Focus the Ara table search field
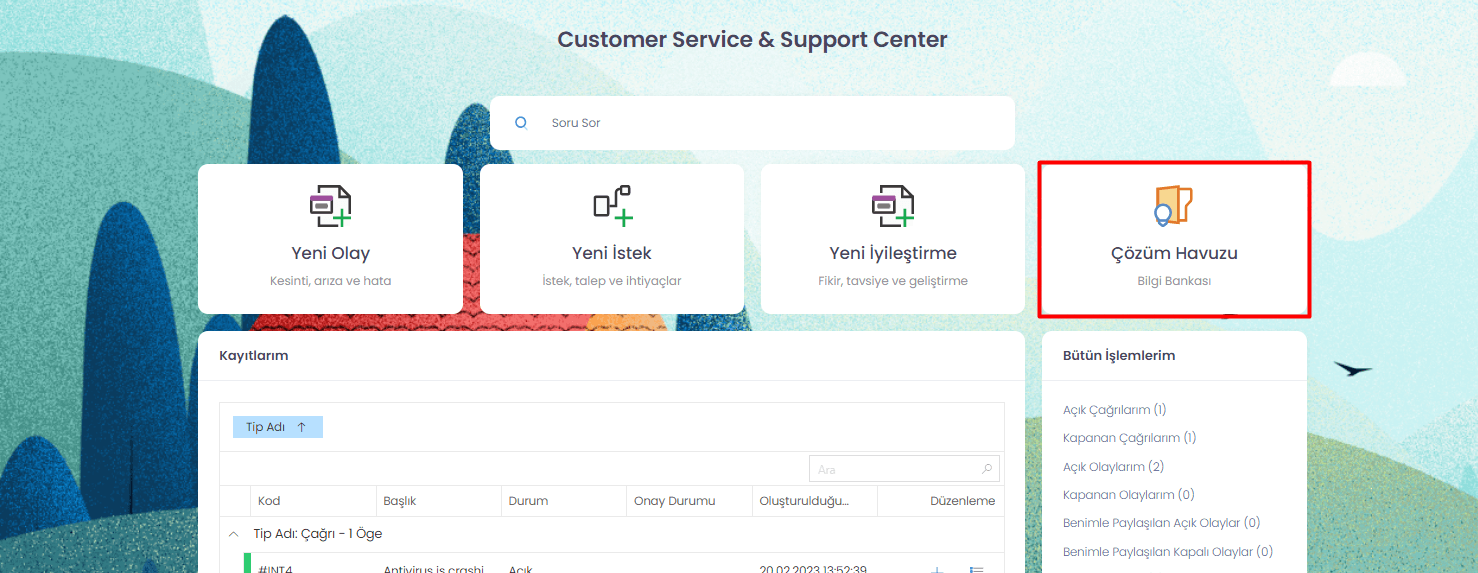The width and height of the screenshot is (1478, 573). [x=904, y=469]
